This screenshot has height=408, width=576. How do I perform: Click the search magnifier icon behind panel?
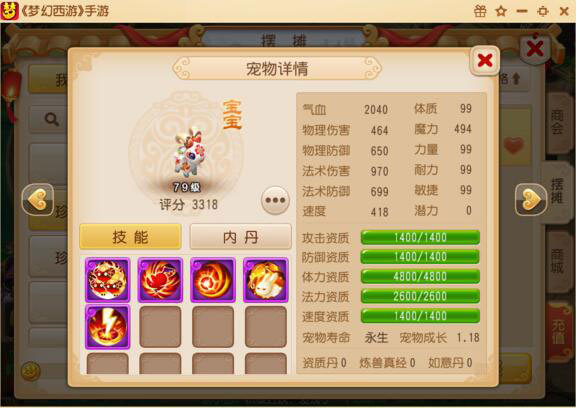point(51,119)
